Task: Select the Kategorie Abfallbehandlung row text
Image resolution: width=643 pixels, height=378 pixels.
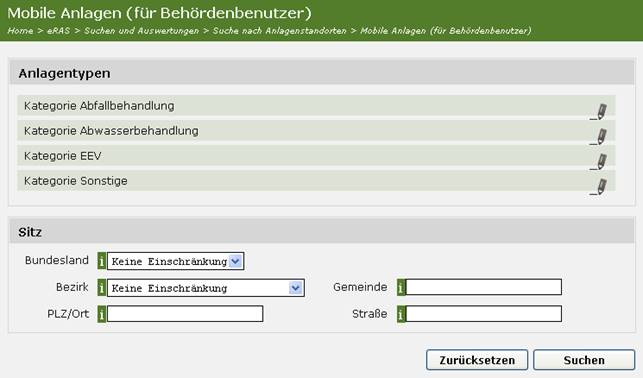Action: coord(99,106)
